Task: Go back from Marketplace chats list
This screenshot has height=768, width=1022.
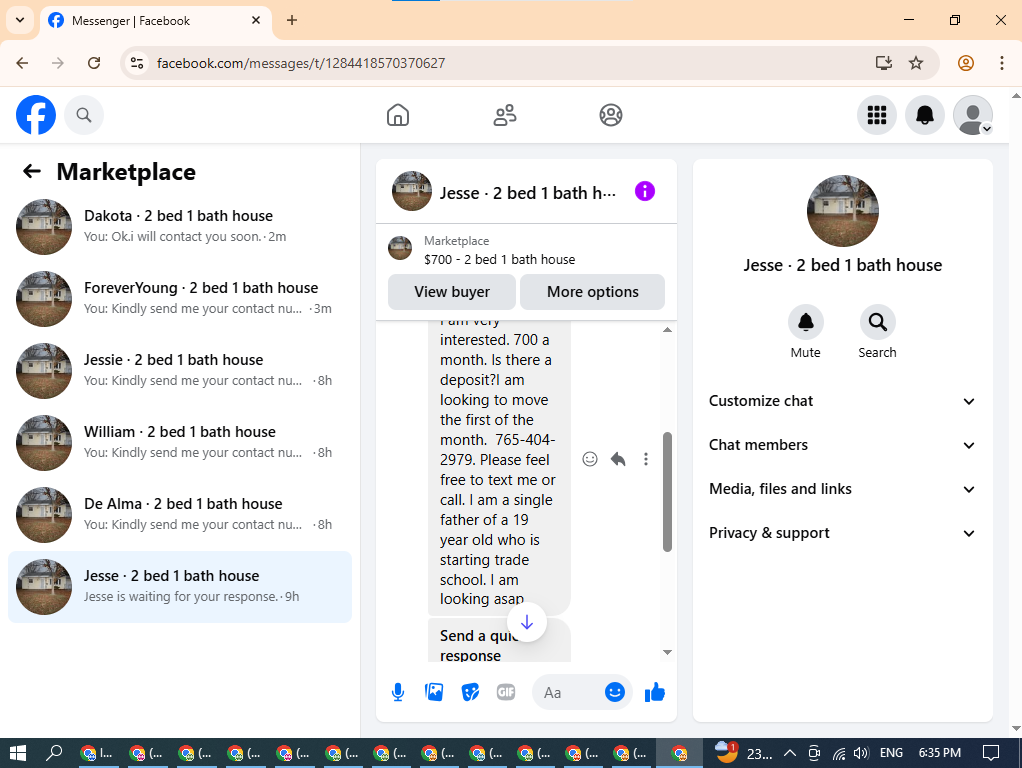Action: [31, 171]
